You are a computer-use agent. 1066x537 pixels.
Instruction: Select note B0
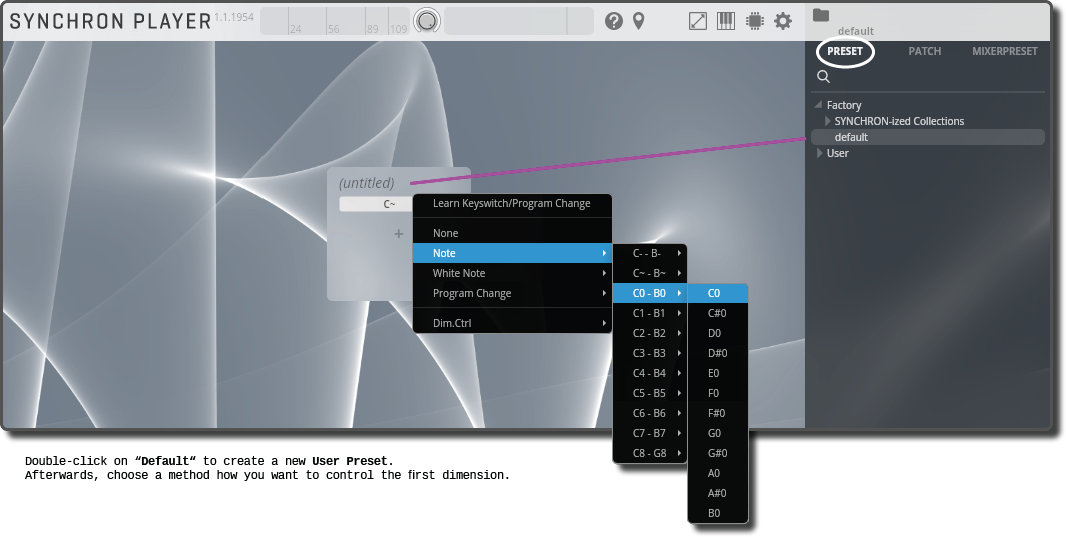pyautogui.click(x=718, y=513)
